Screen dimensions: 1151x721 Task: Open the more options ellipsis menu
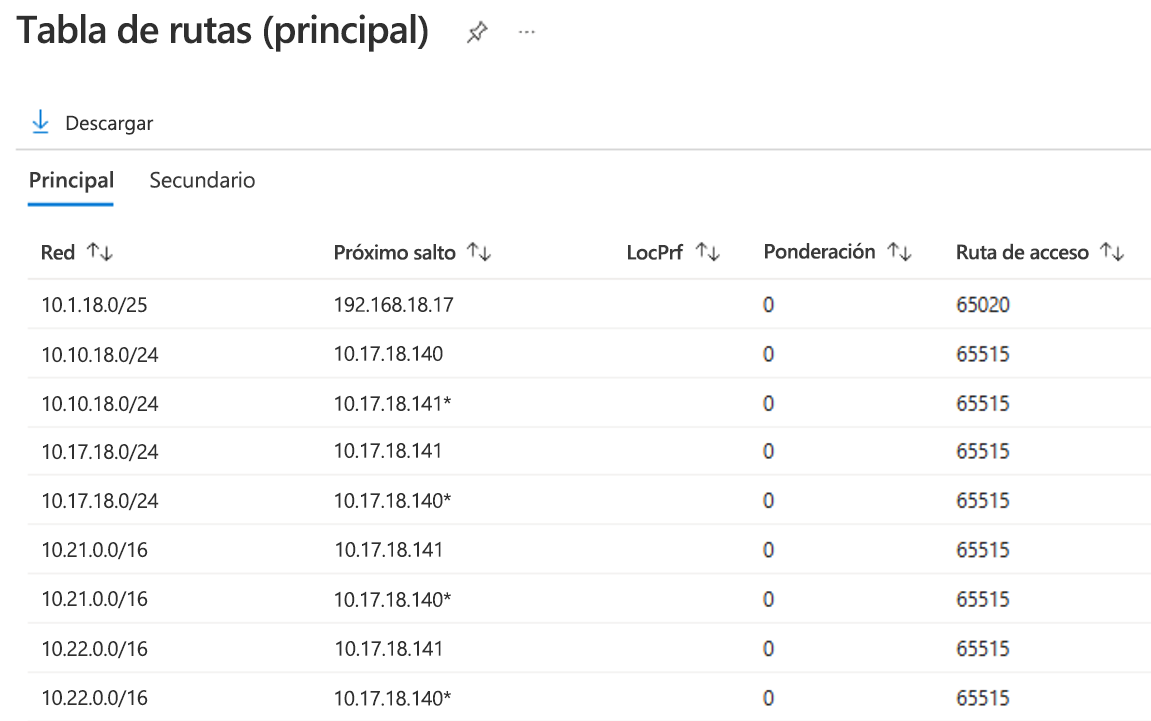527,33
